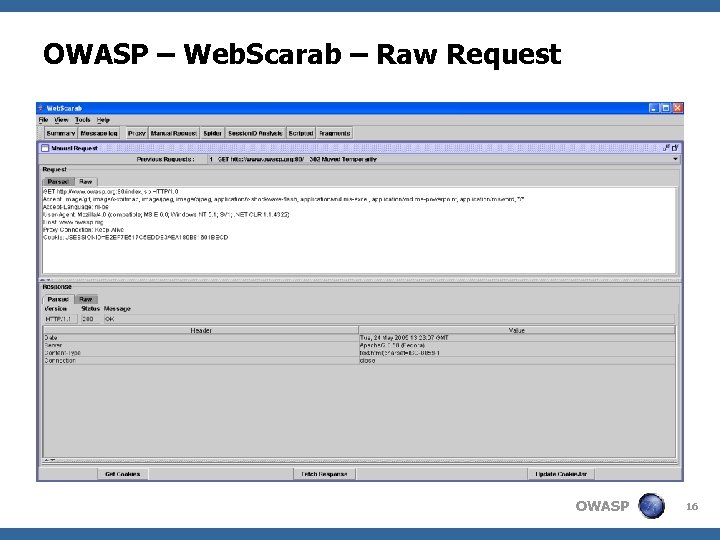Image resolution: width=720 pixels, height=540 pixels.
Task: Switch to the Fragments tab
Action: (335, 133)
